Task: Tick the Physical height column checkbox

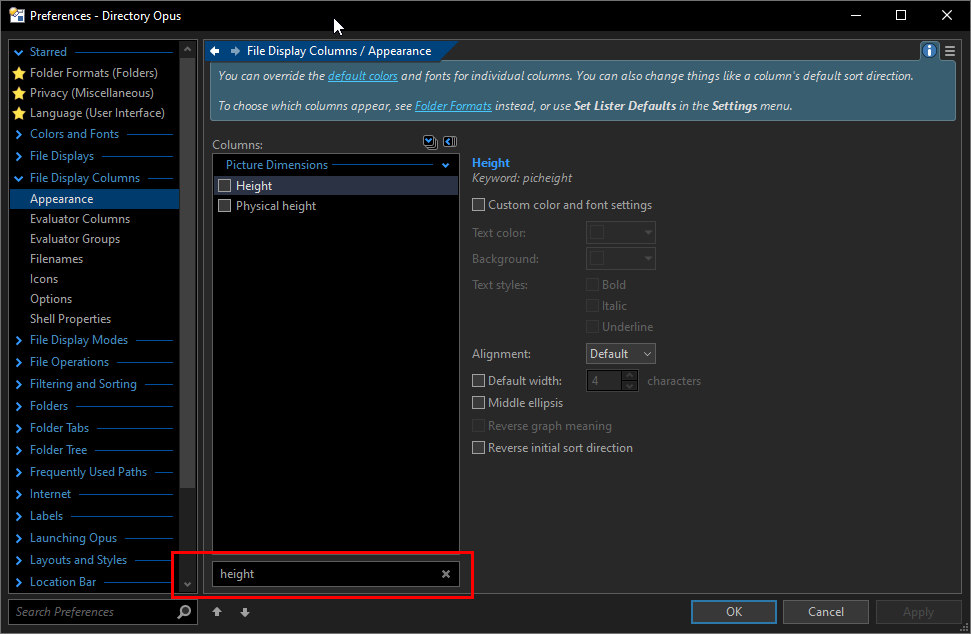Action: [x=225, y=206]
